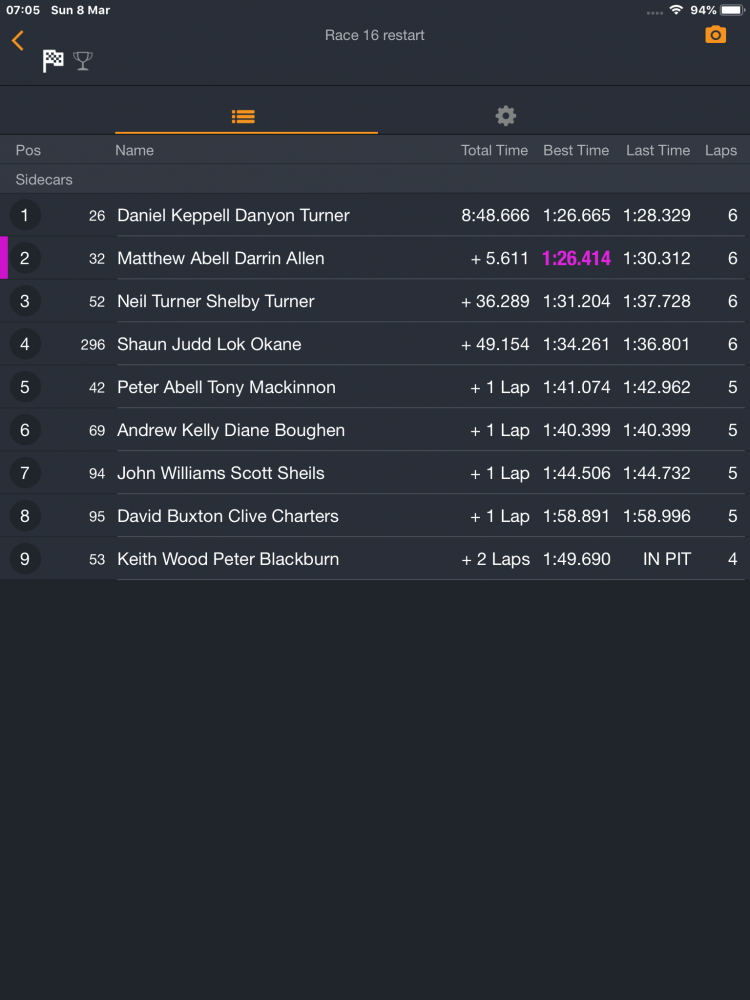Open the settings gear tab

[x=506, y=116]
